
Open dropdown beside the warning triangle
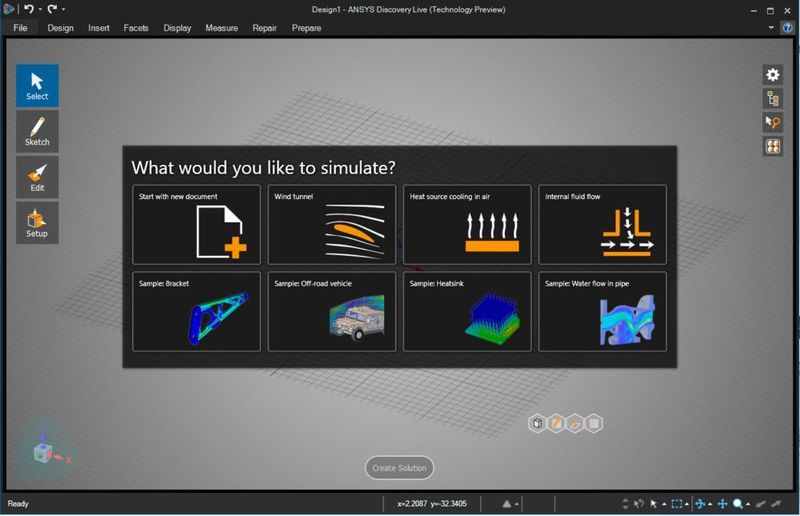[x=517, y=504]
